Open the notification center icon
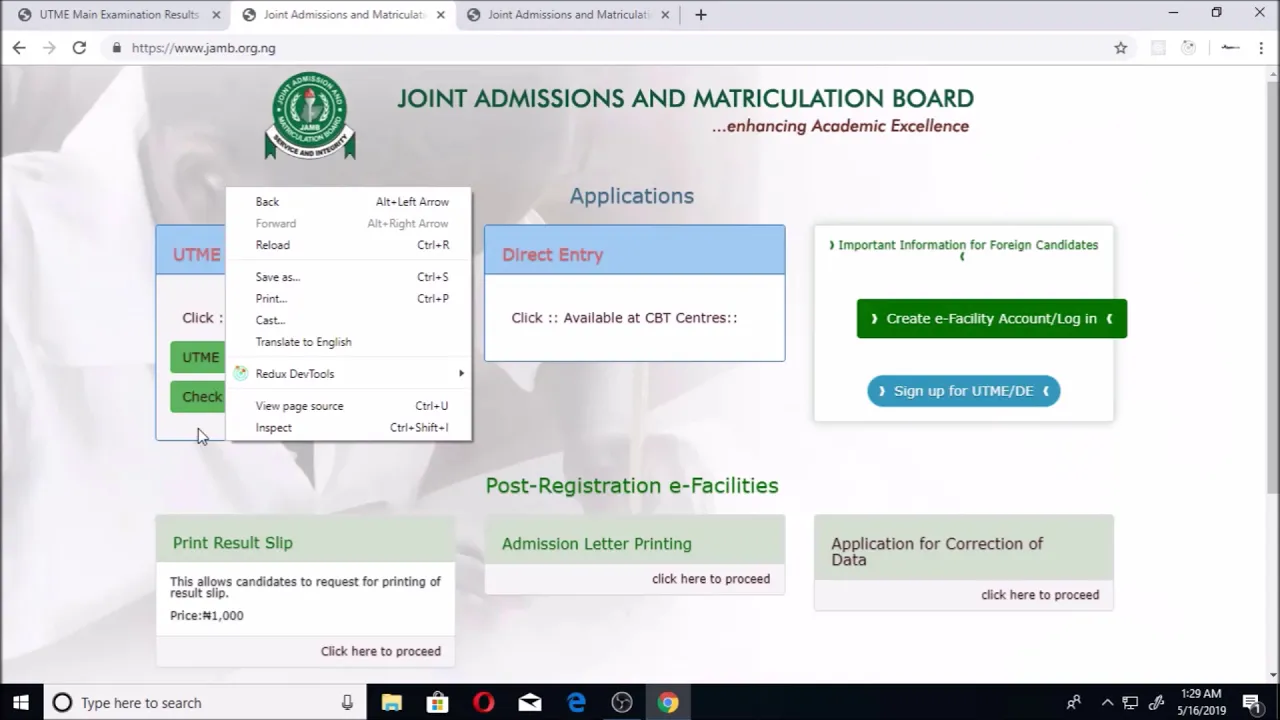Image resolution: width=1280 pixels, height=720 pixels. (x=1252, y=702)
